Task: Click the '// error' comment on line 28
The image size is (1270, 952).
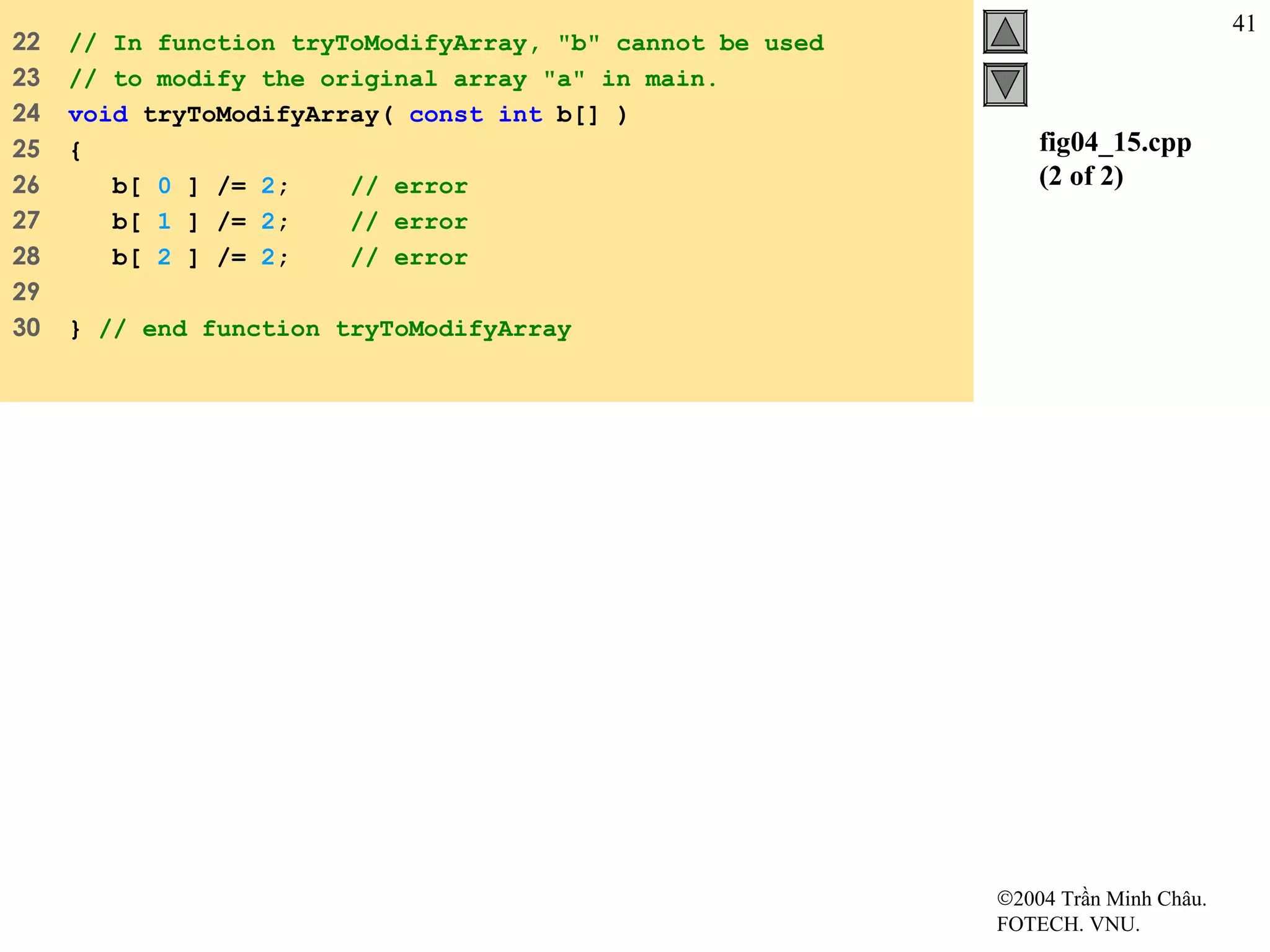Action: click(409, 257)
